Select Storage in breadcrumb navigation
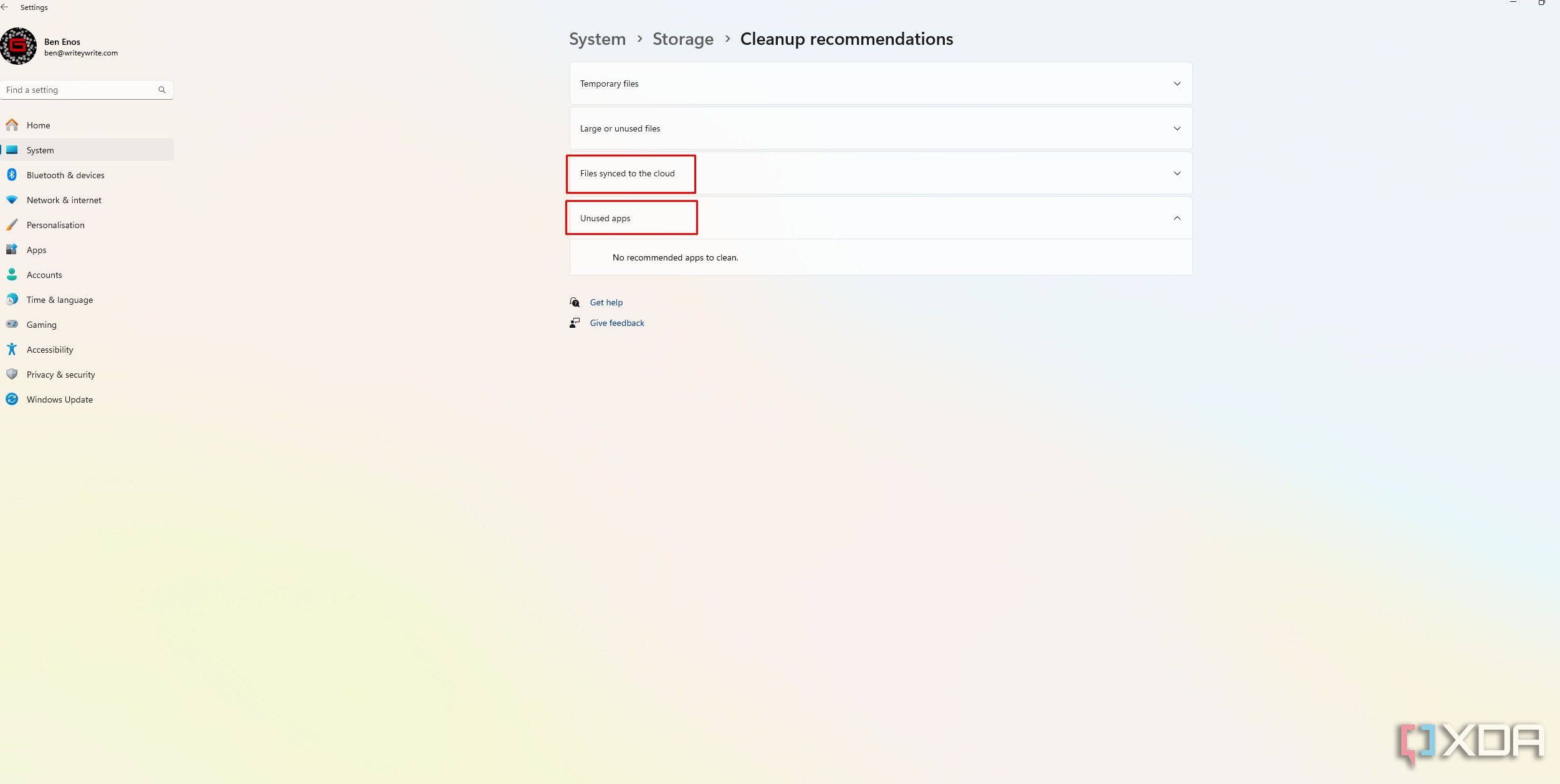Screen dimensions: 1560x784 683,38
